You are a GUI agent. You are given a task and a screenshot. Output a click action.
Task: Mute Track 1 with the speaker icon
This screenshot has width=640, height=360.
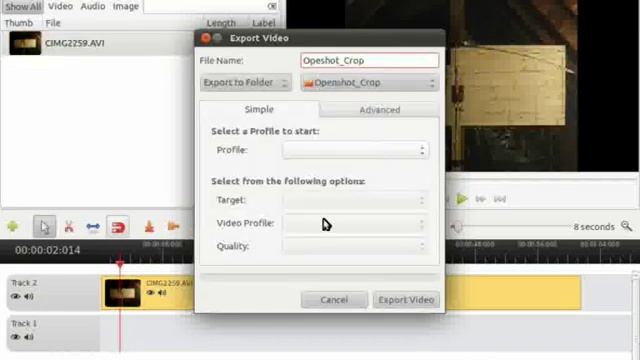(x=29, y=337)
